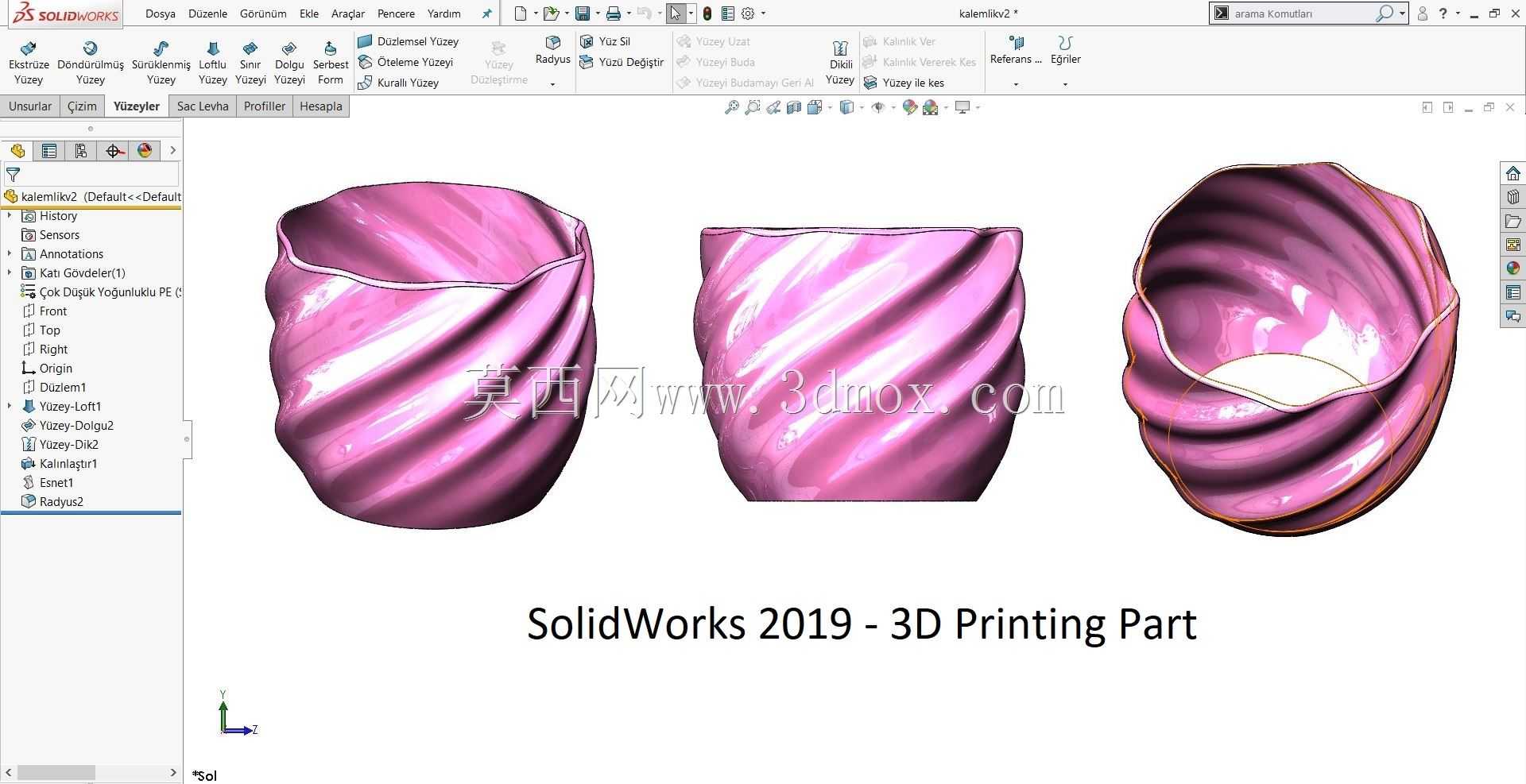The image size is (1526, 784).
Task: Expand the Annotations tree node
Action: [x=10, y=254]
